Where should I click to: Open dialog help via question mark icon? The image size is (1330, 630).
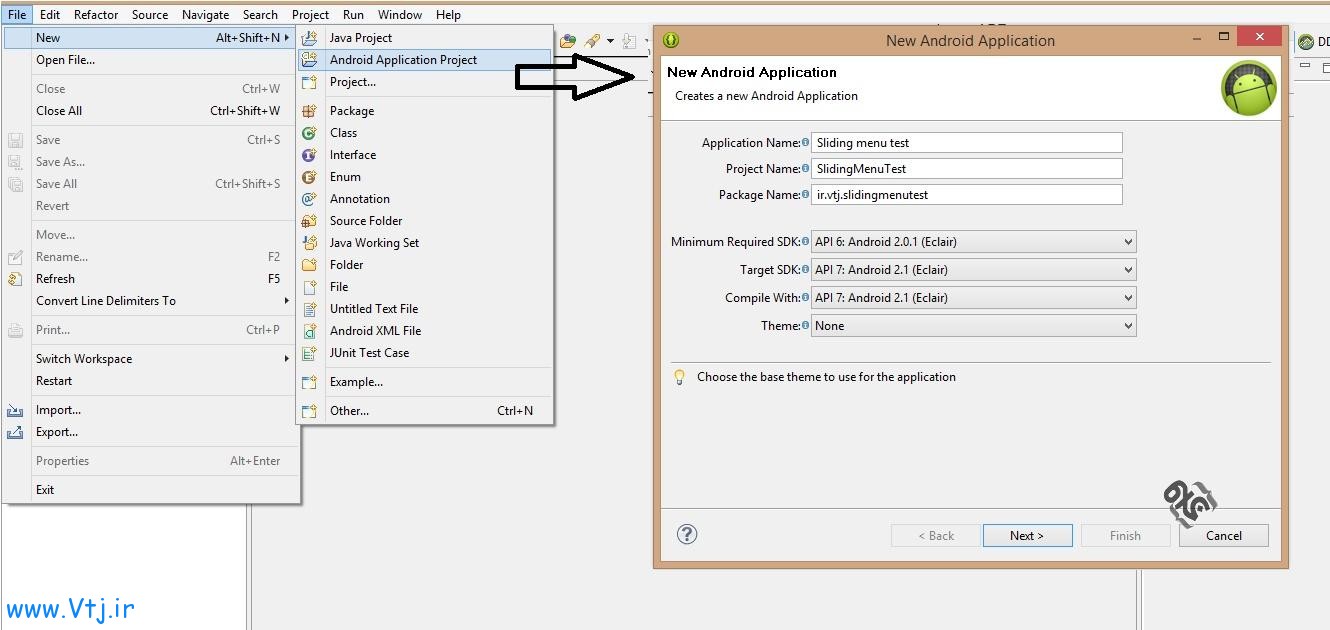coord(687,534)
